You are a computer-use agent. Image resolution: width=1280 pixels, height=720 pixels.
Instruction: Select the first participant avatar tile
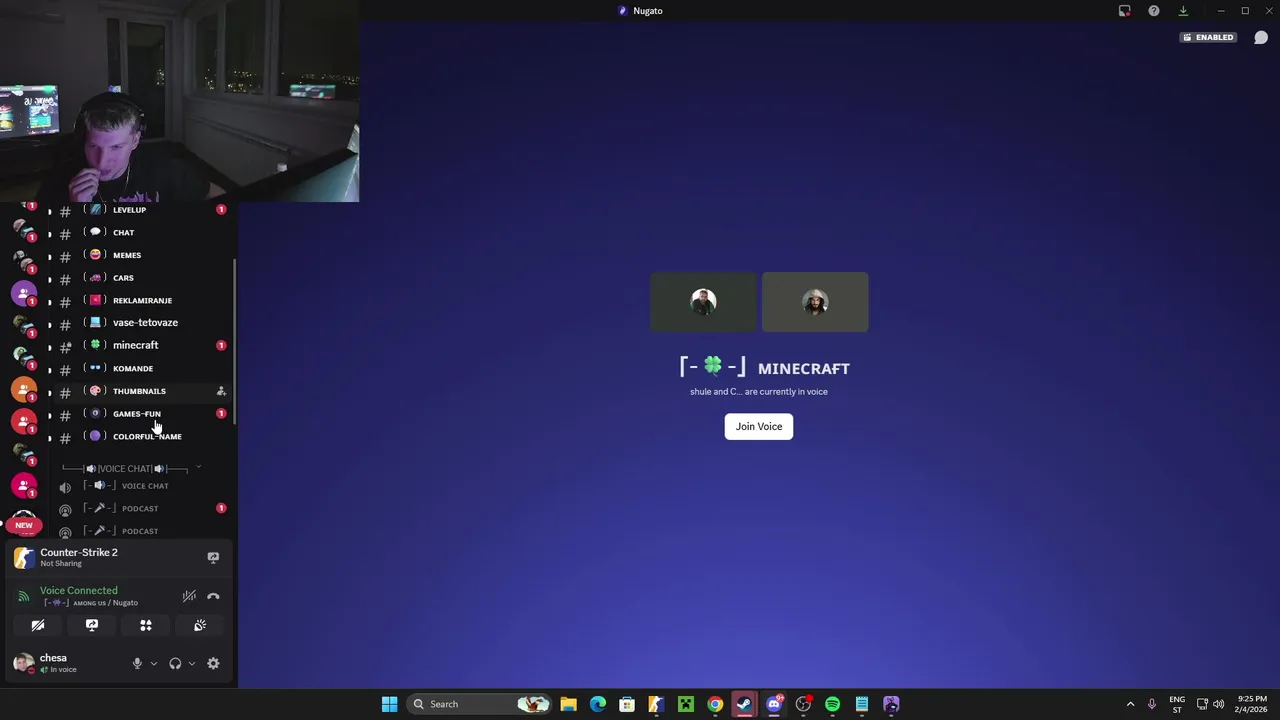click(703, 302)
